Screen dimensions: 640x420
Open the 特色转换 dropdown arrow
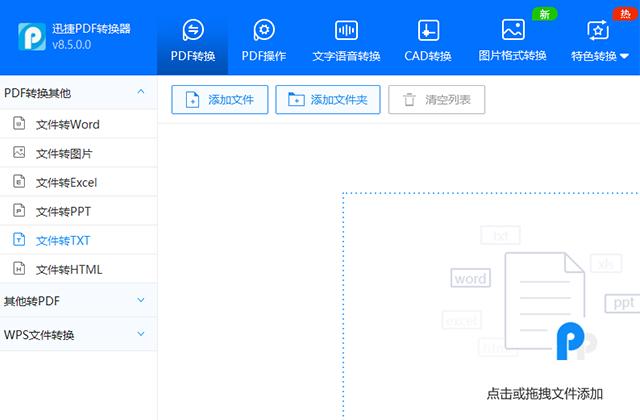coord(624,56)
